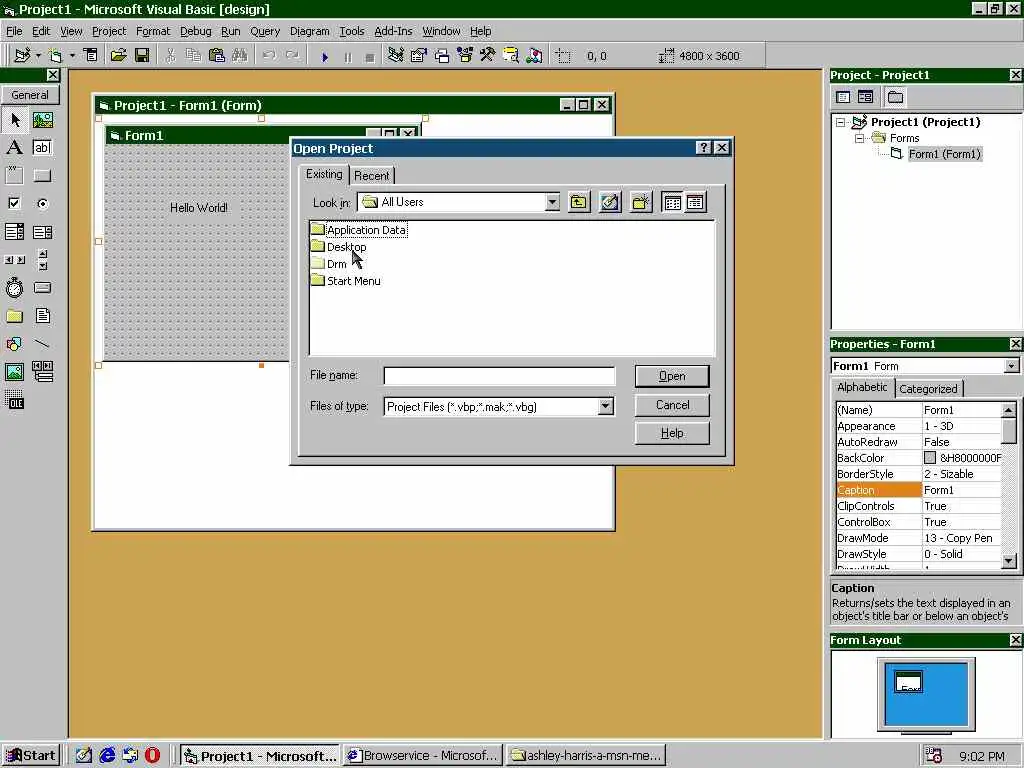Select the OLE container tool
This screenshot has width=1024, height=768.
click(14, 400)
